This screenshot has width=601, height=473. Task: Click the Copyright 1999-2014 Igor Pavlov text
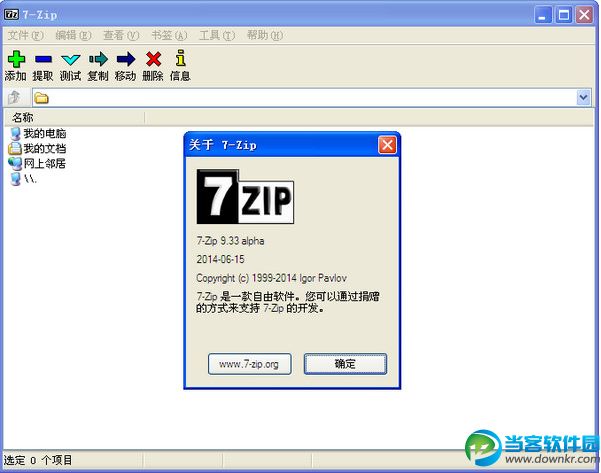[x=271, y=278]
